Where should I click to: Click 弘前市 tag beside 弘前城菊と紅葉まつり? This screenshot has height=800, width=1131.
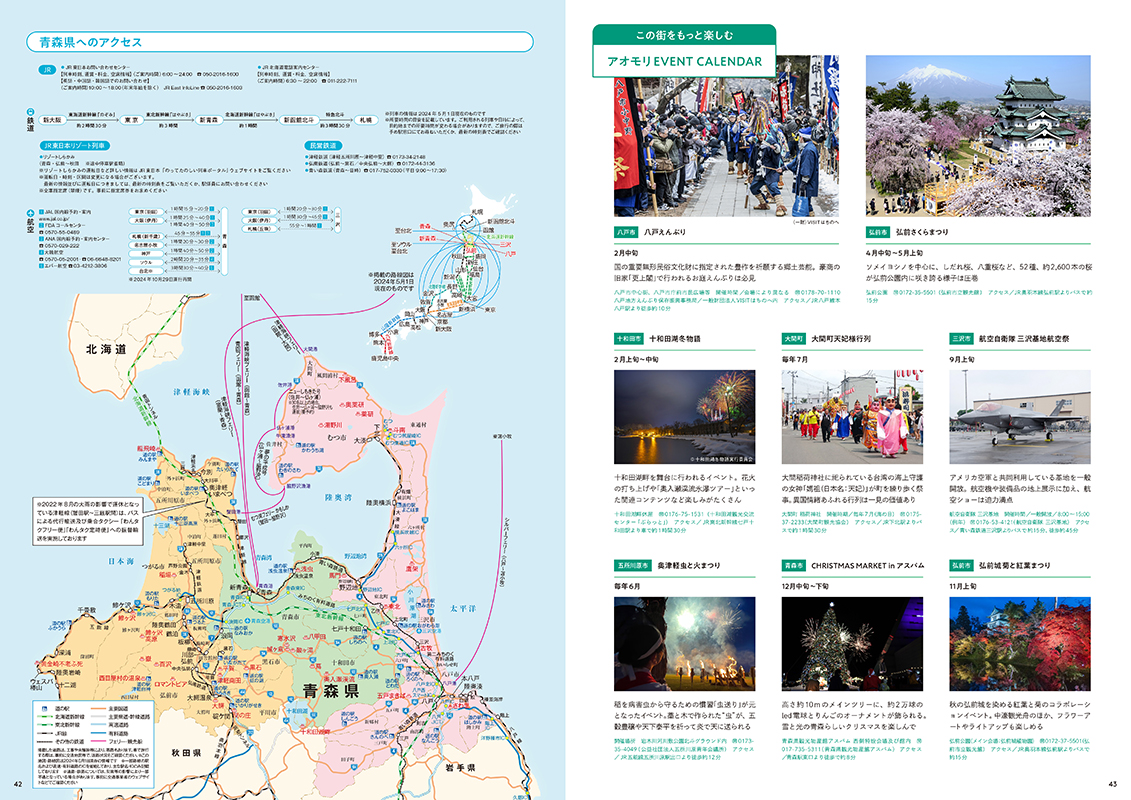961,566
